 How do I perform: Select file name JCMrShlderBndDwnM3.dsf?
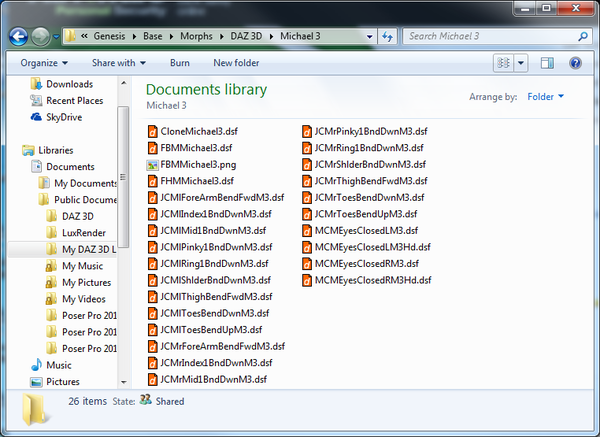[x=370, y=165]
